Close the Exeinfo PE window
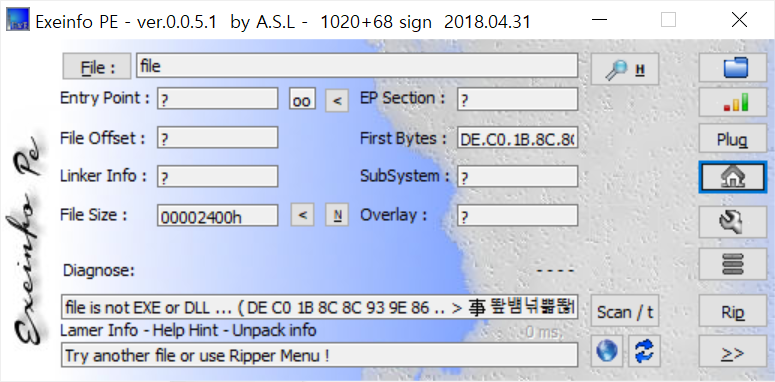 click(x=739, y=20)
